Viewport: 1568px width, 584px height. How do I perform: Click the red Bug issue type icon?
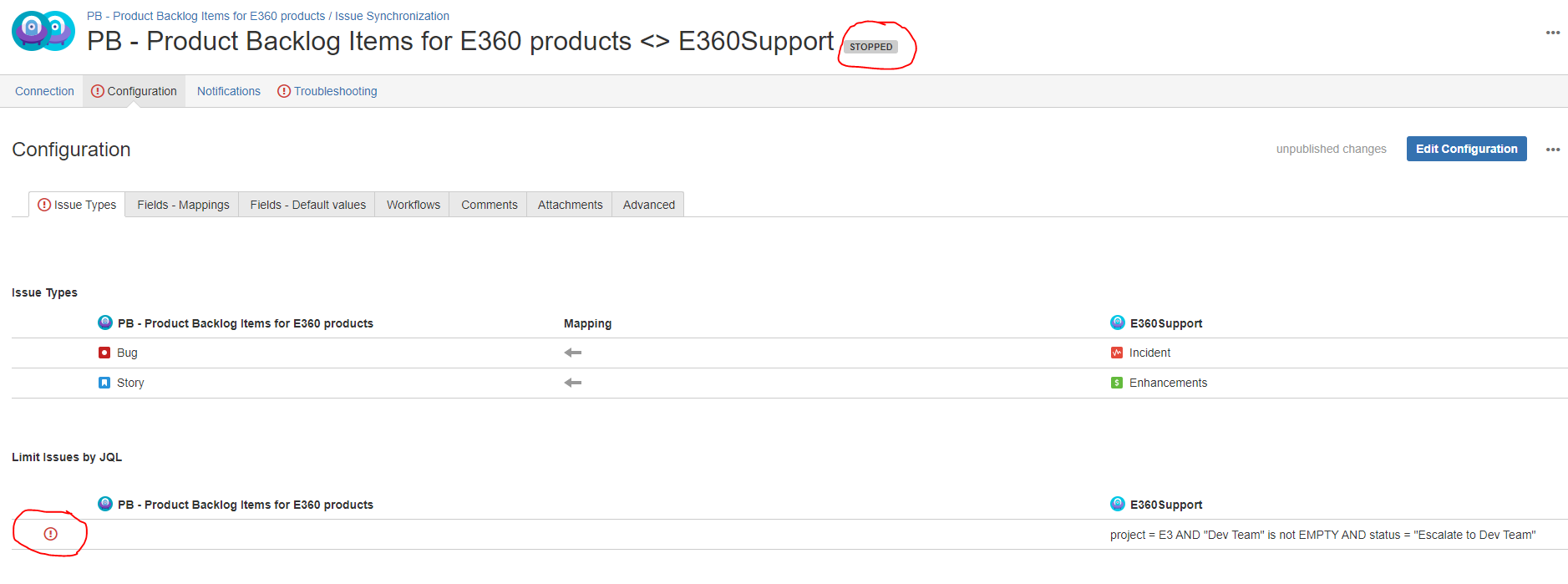pos(104,353)
